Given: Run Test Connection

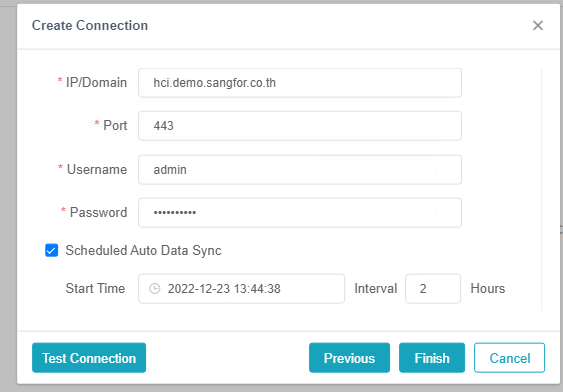Looking at the screenshot, I should click(89, 358).
